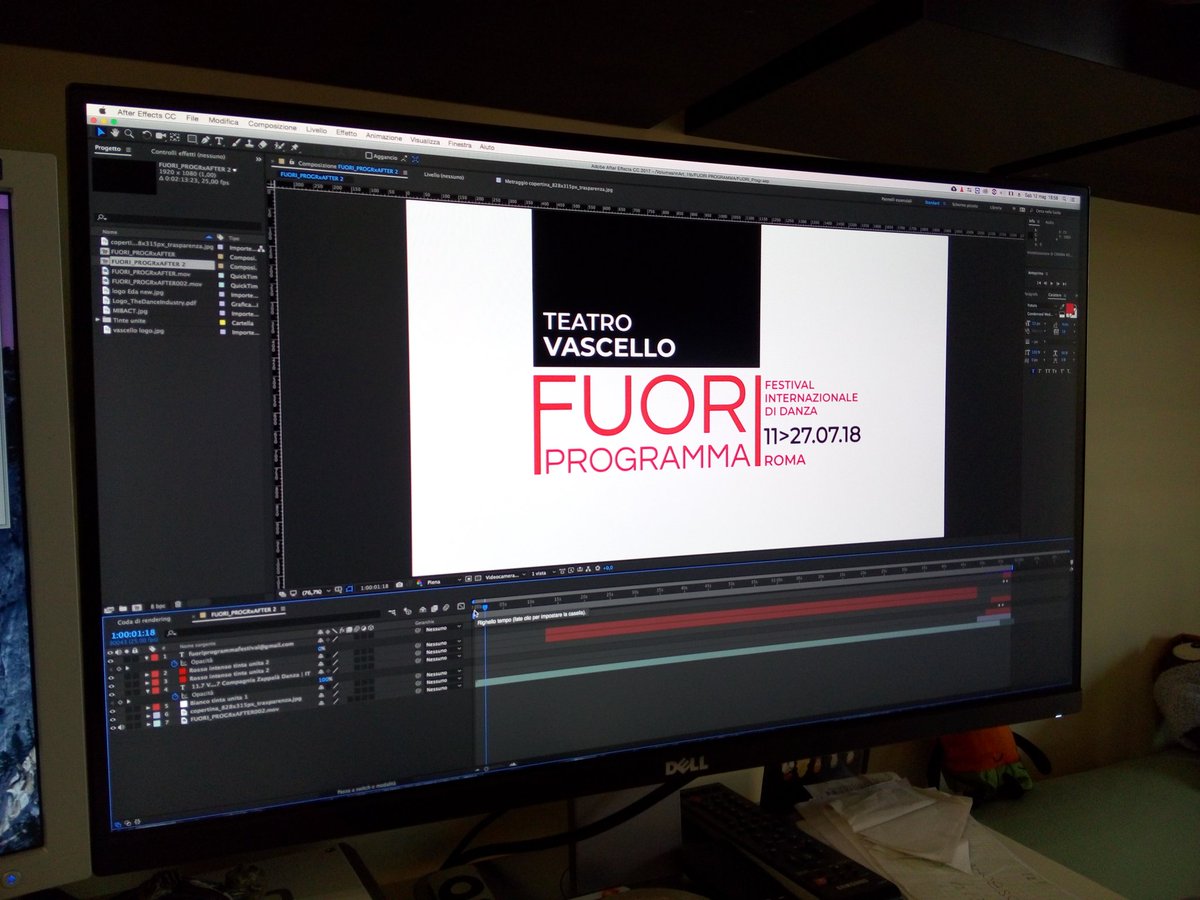The height and width of the screenshot is (900, 1200).
Task: Open the Piena resolution dropdown
Action: (x=442, y=582)
